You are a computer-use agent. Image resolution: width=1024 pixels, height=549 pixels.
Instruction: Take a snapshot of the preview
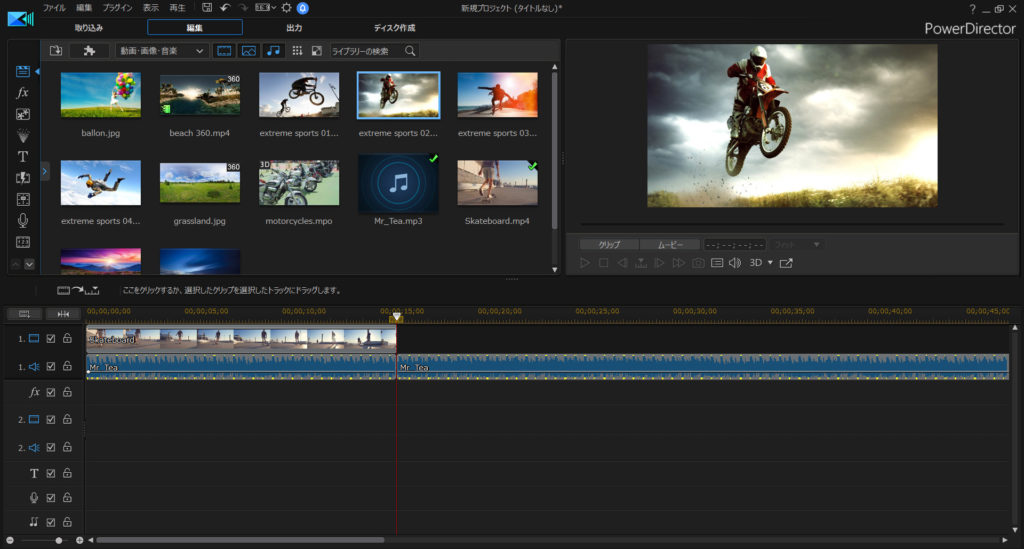coord(698,262)
